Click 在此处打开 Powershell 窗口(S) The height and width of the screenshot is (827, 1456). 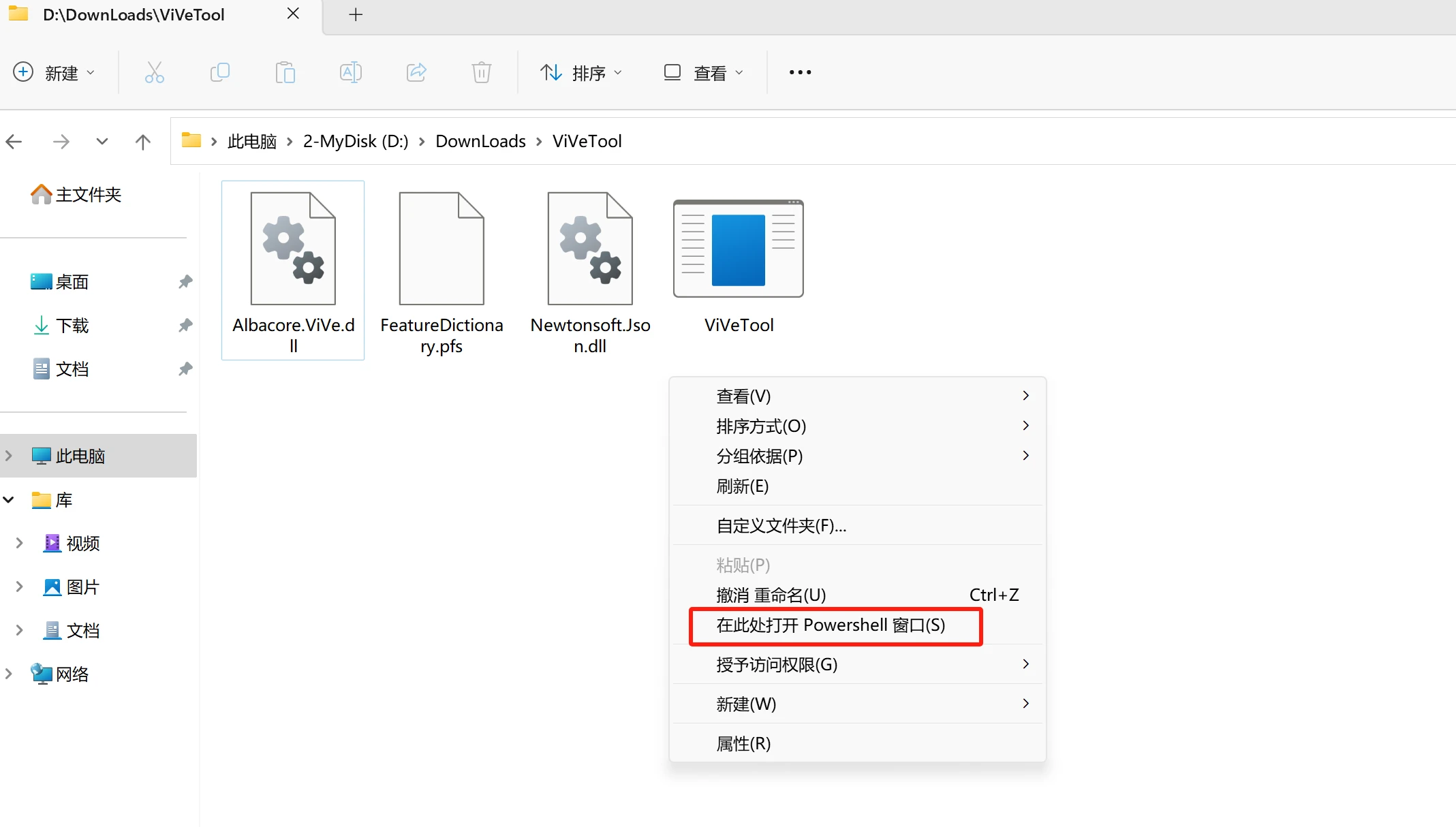click(857, 625)
